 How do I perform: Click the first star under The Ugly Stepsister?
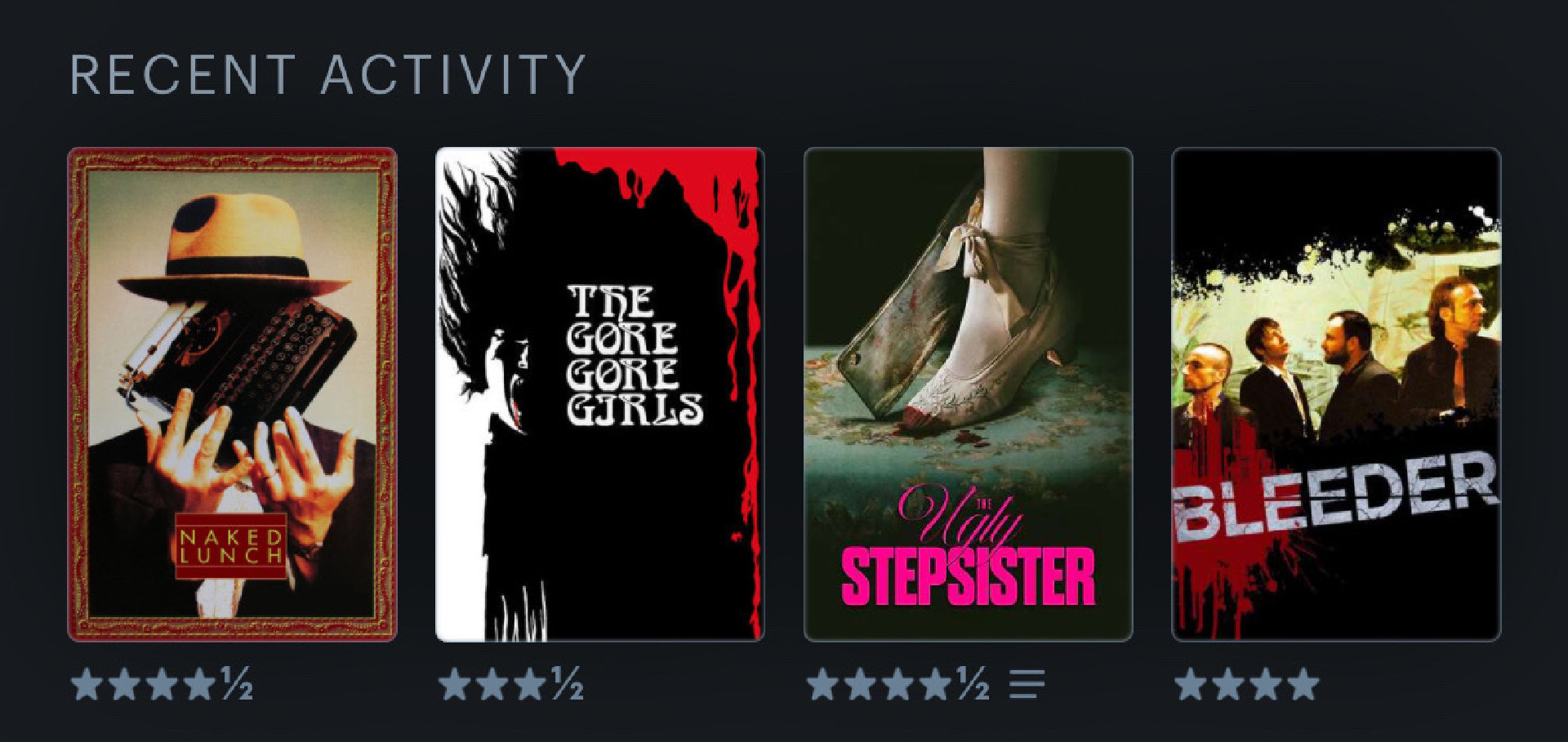[x=823, y=684]
